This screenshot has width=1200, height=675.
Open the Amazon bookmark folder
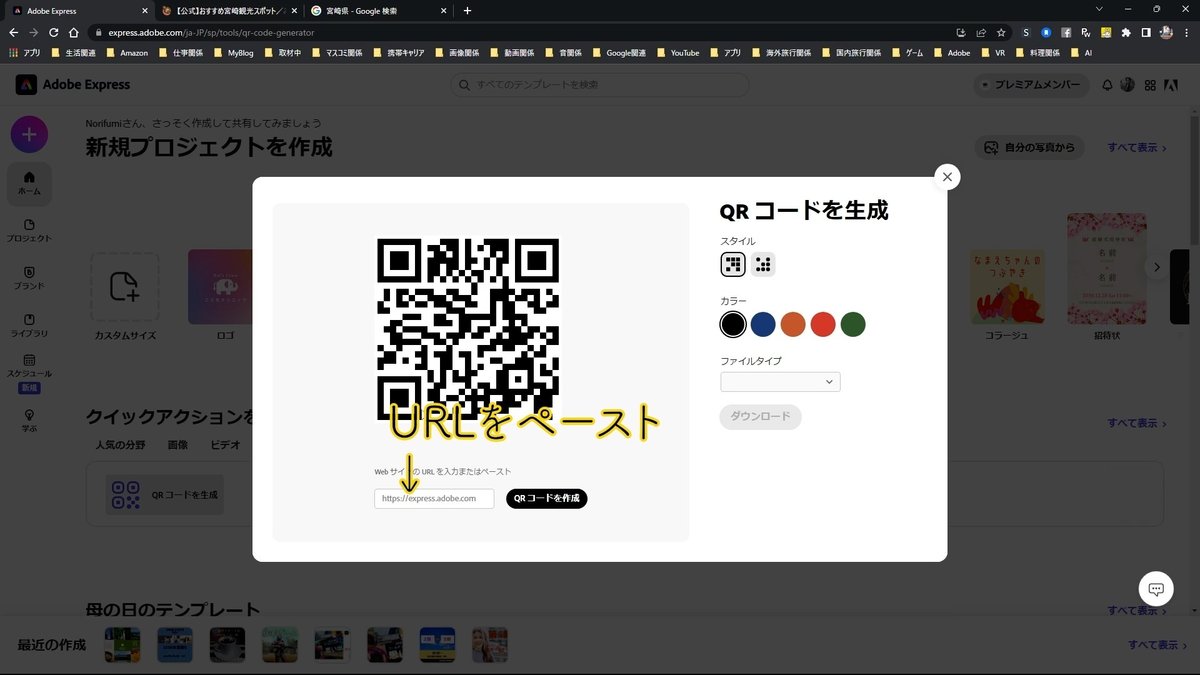click(126, 52)
